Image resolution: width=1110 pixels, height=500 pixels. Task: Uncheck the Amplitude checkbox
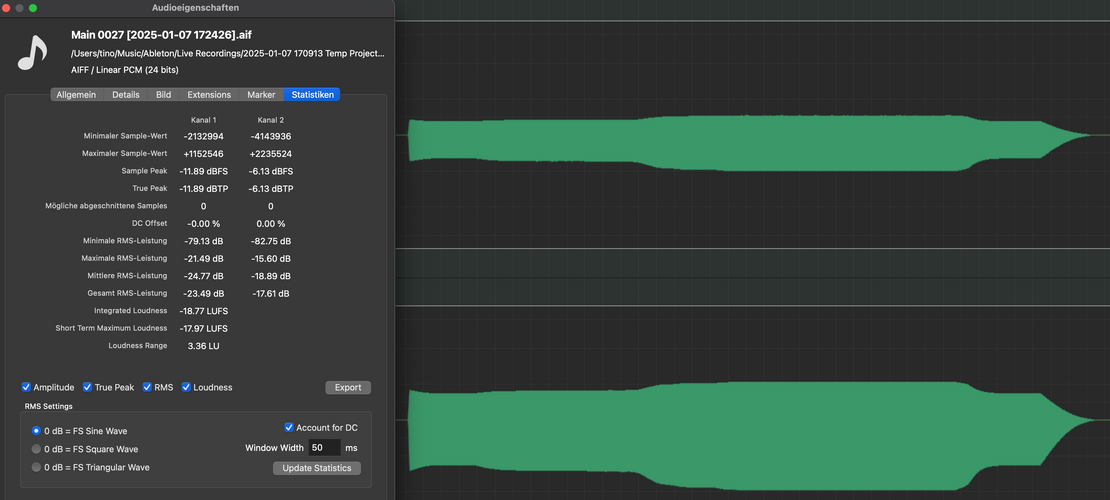(x=26, y=387)
